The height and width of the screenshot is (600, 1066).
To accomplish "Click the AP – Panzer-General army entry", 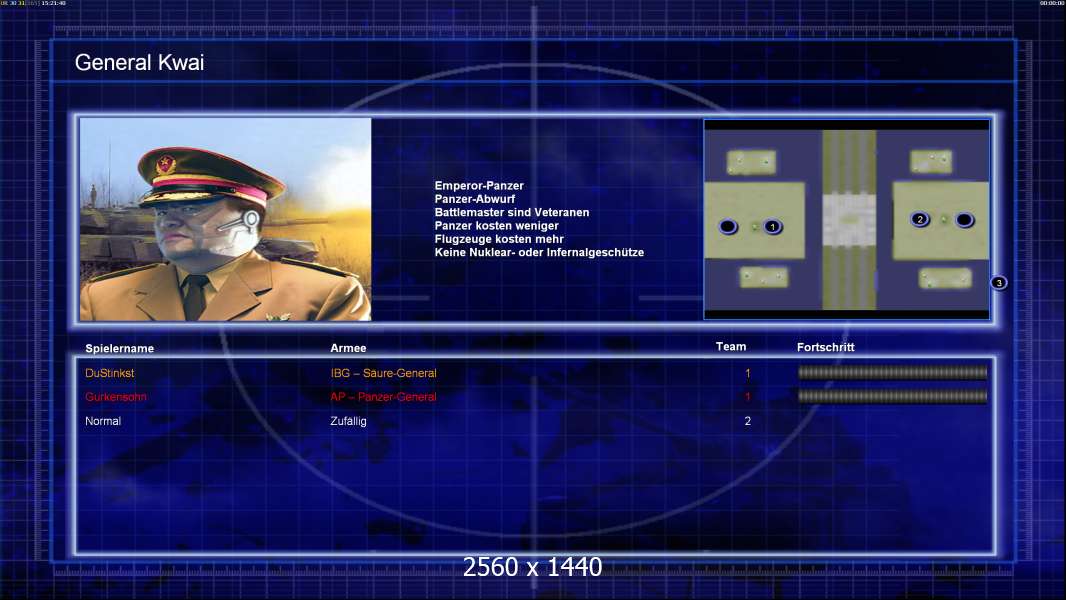I will coord(383,397).
